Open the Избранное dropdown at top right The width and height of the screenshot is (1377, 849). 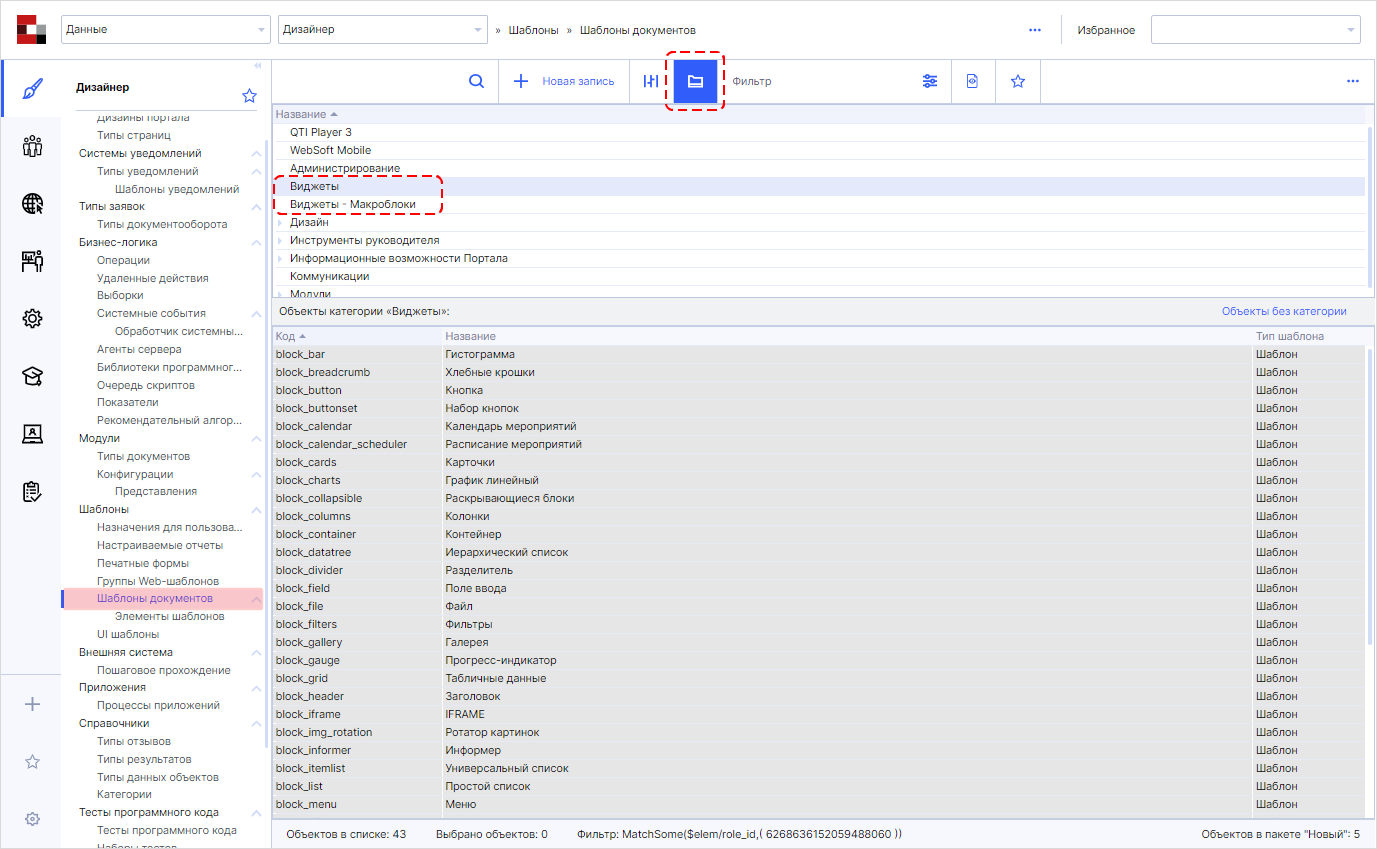pos(1255,29)
